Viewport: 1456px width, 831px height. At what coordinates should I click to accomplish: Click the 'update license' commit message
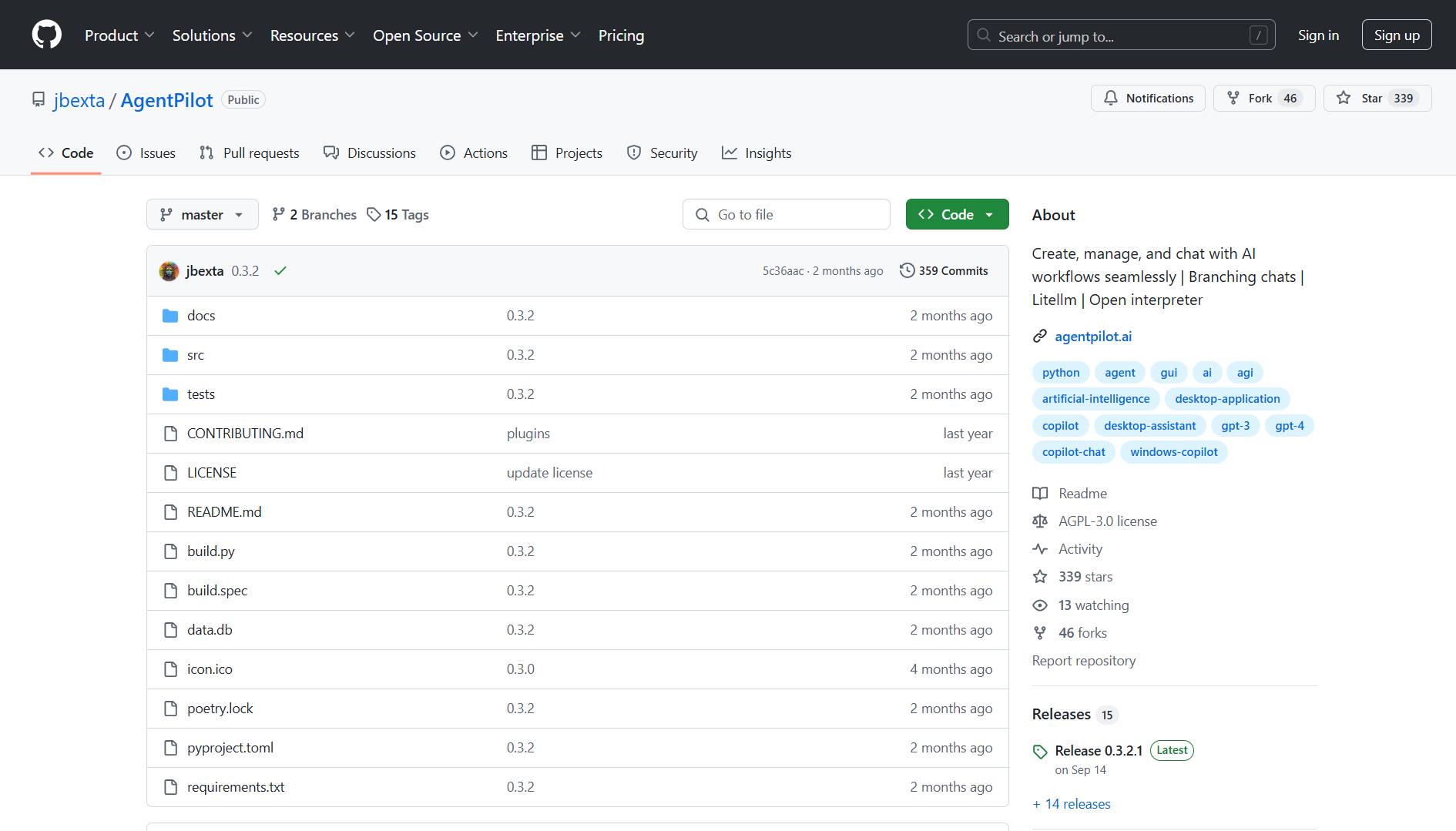pos(549,473)
